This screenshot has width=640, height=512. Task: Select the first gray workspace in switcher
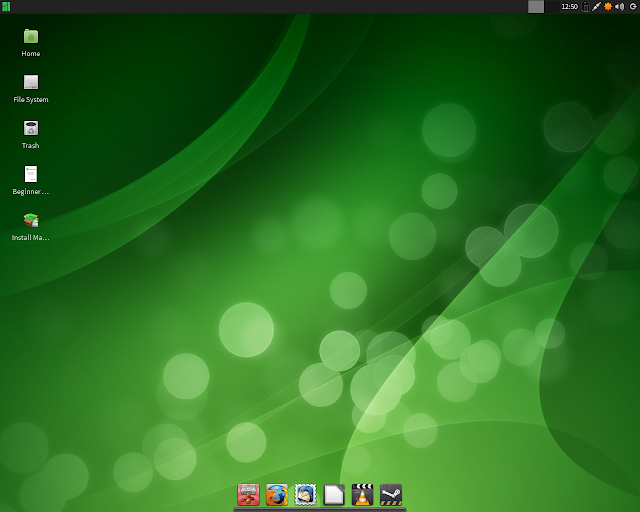536,7
